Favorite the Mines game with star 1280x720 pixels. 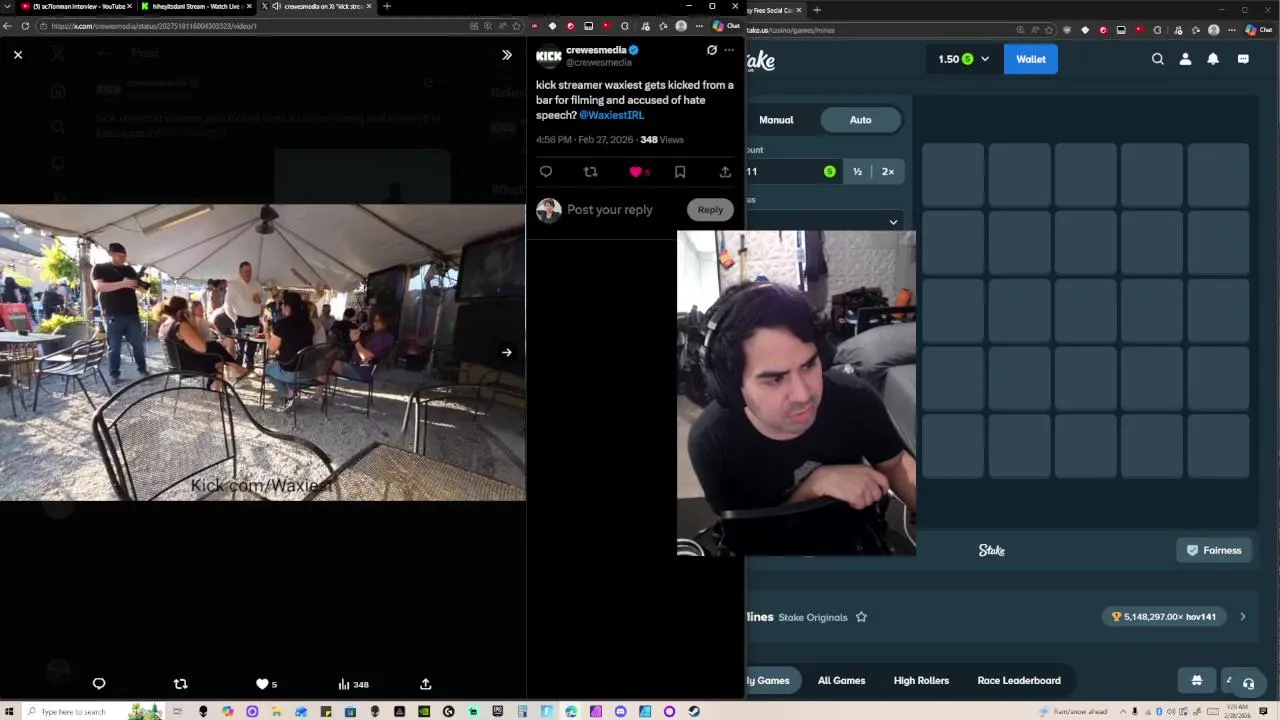tap(861, 617)
